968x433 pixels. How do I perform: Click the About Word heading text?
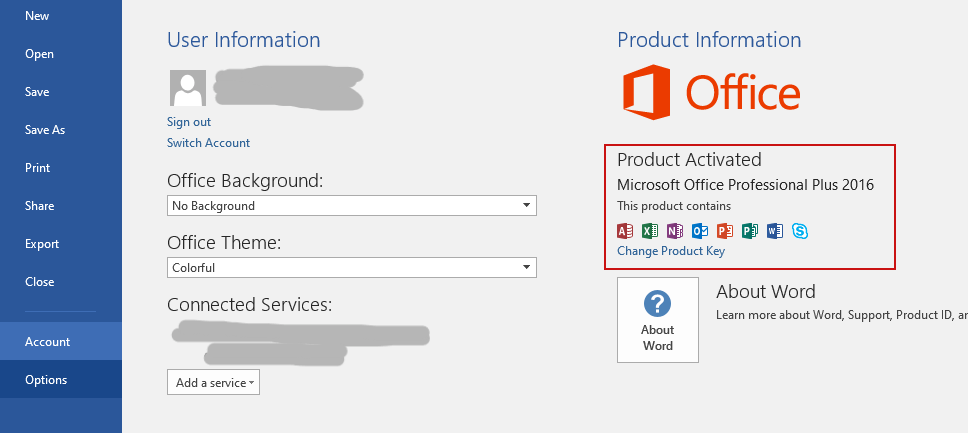(x=766, y=292)
